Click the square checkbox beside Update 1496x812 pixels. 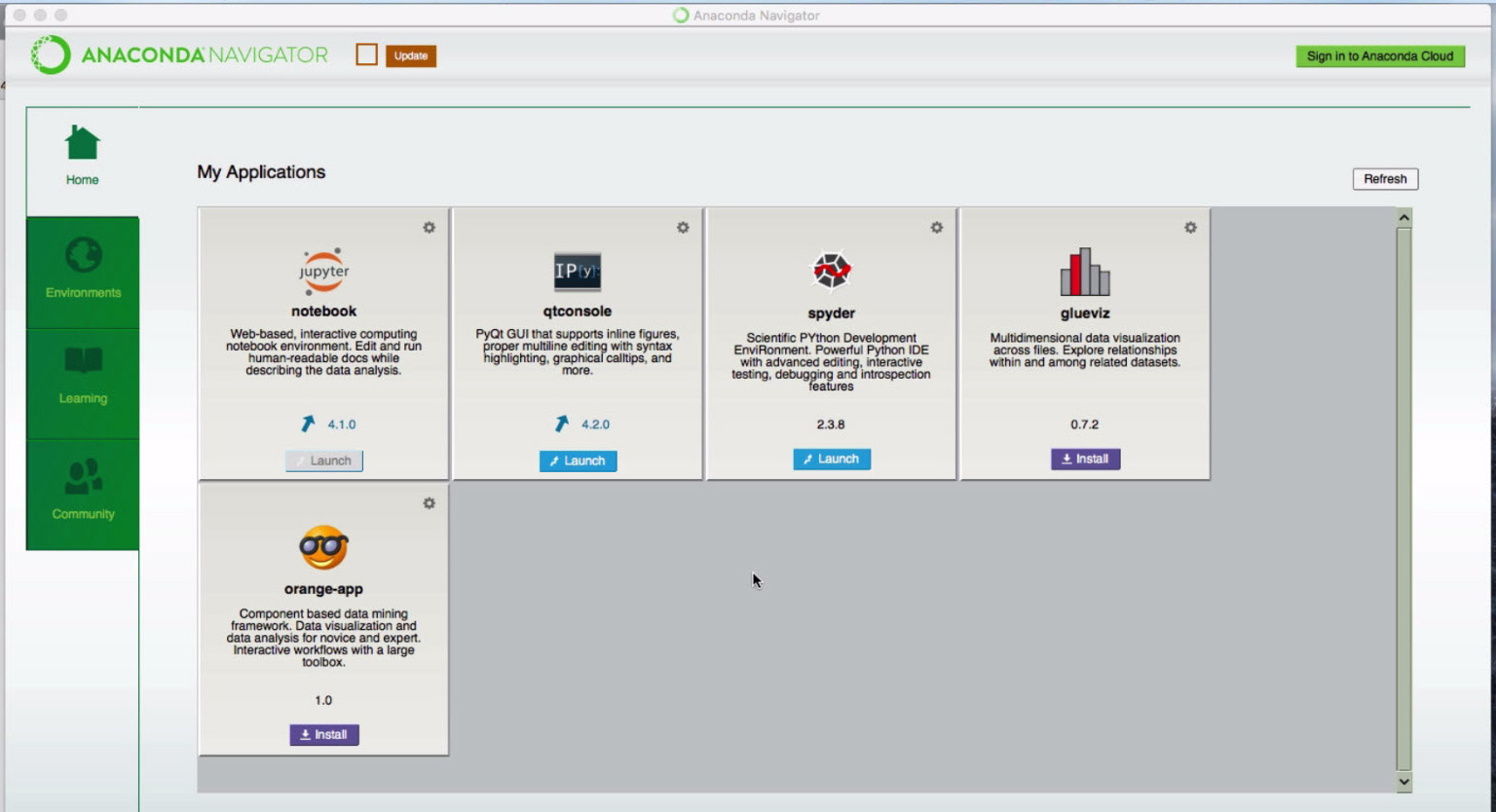coord(367,55)
